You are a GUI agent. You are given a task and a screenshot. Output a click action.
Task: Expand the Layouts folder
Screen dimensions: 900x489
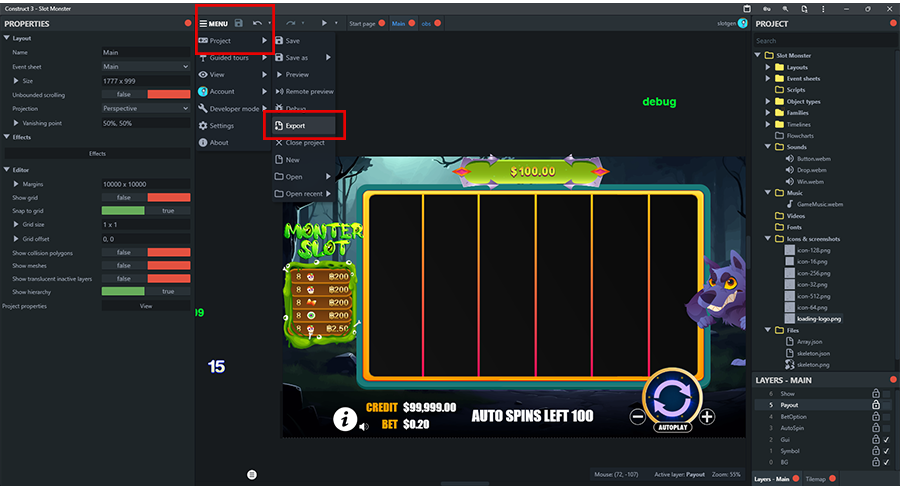pos(768,67)
